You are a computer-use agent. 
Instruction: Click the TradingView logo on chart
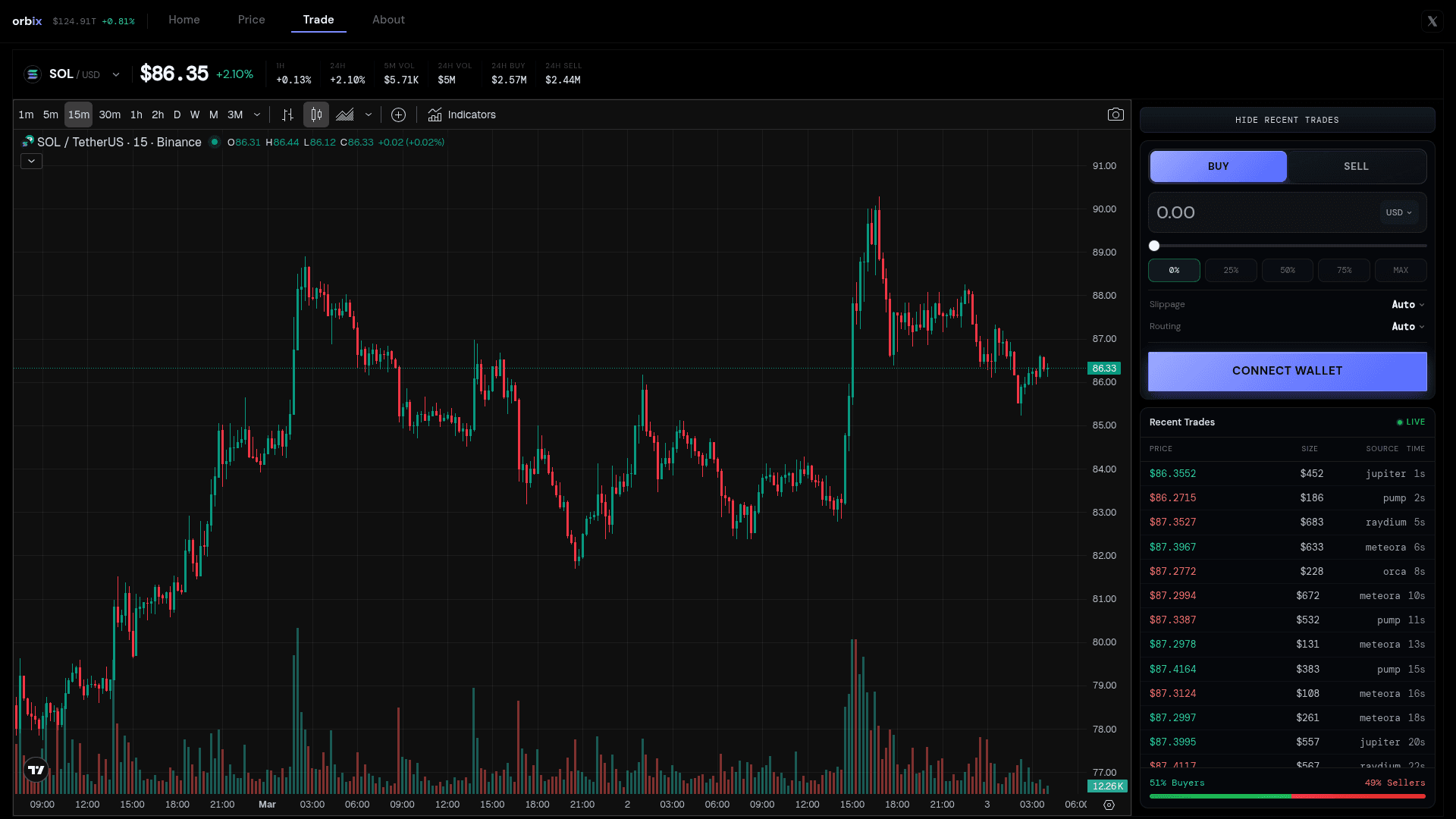pyautogui.click(x=36, y=770)
